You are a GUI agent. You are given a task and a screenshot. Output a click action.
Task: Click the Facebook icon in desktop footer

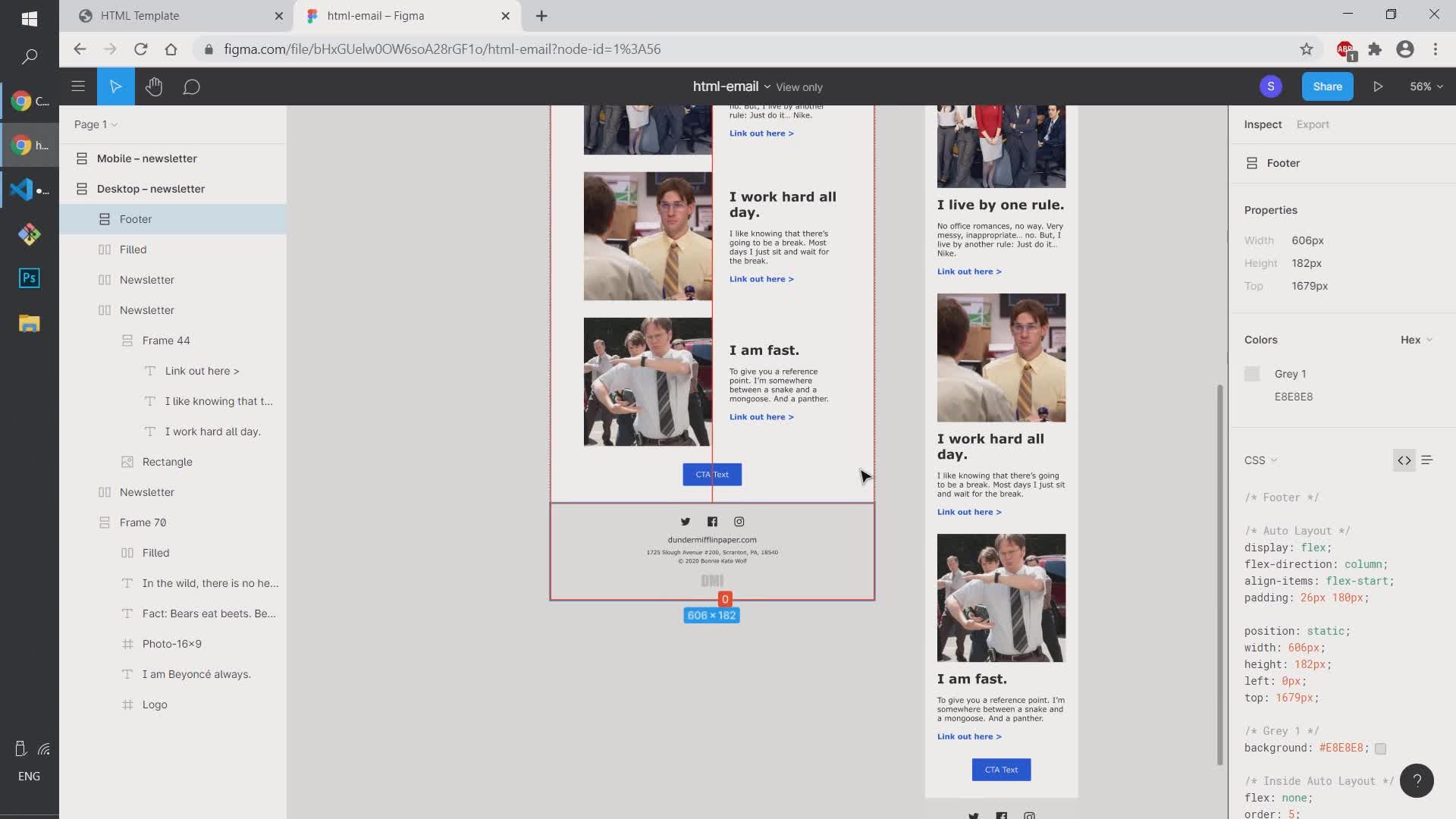[712, 522]
